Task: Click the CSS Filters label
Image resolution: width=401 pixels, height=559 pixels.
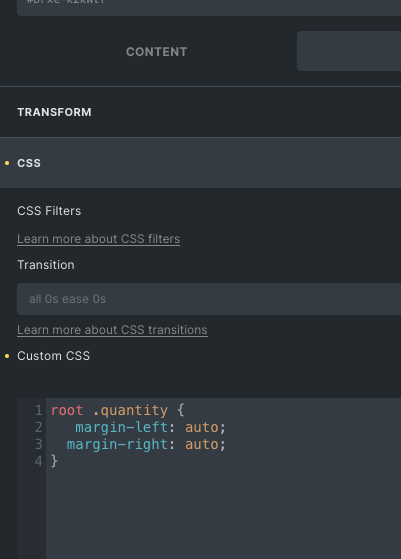Action: coord(49,211)
